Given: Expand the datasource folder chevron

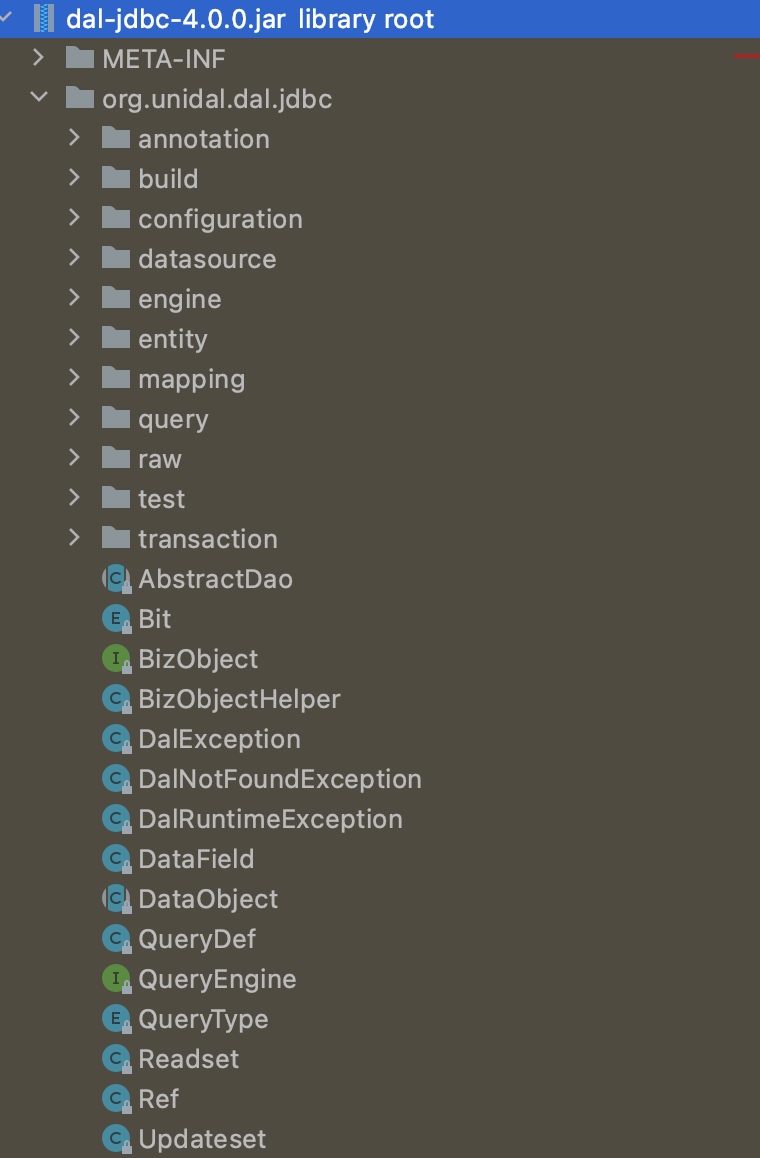Looking at the screenshot, I should click(74, 258).
